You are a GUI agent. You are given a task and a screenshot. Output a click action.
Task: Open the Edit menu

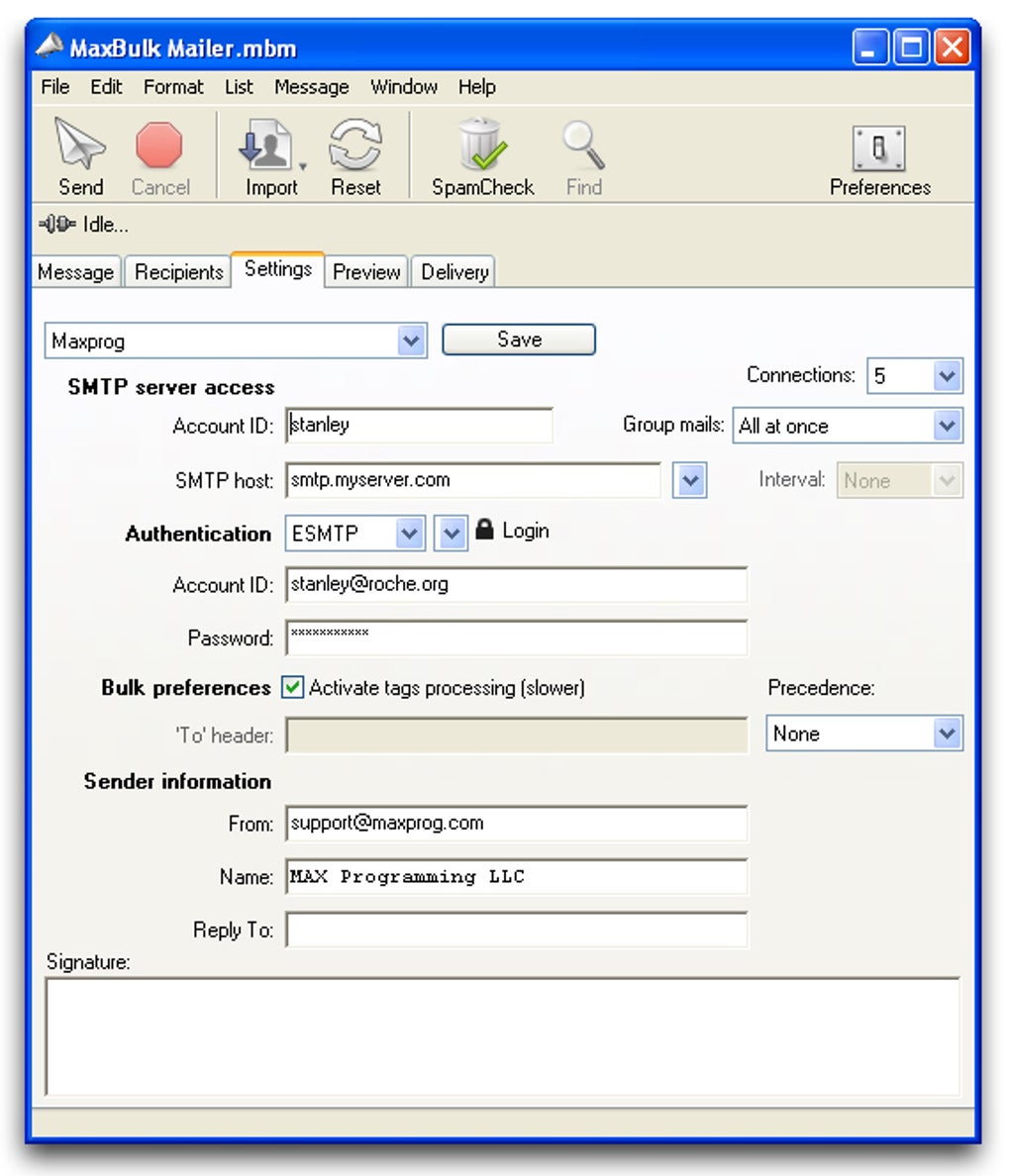[x=106, y=87]
